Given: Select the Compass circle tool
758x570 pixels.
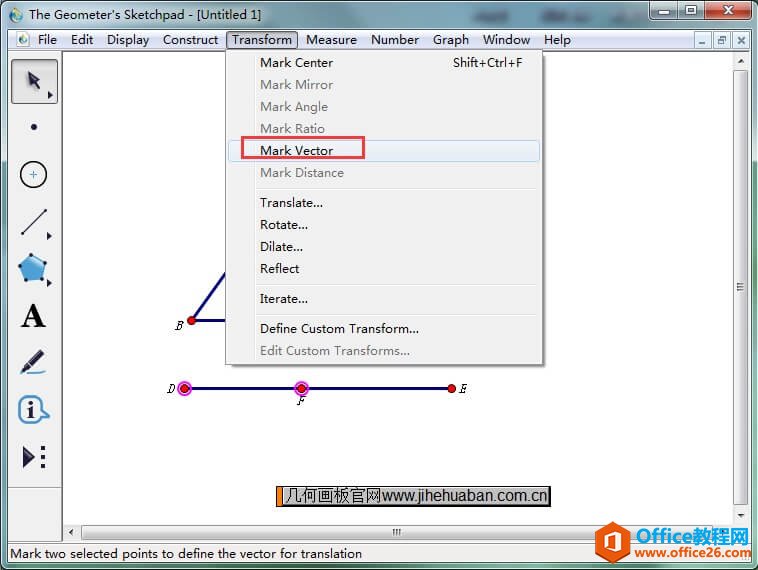Looking at the screenshot, I should pos(33,174).
